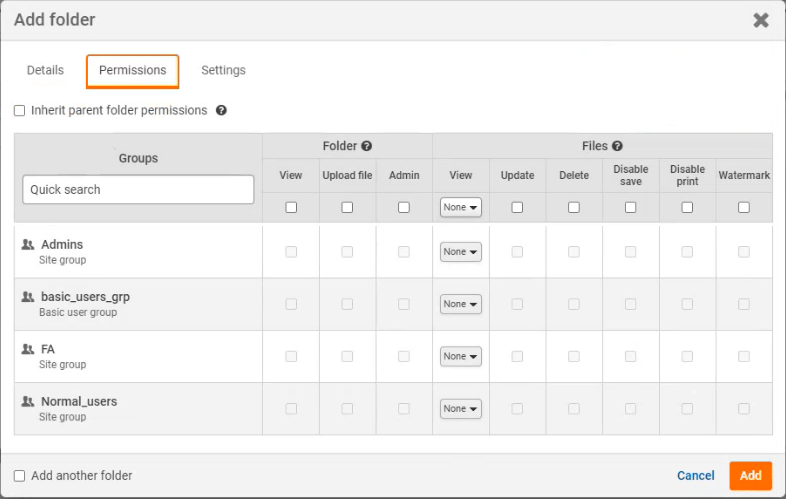The height and width of the screenshot is (499, 786).
Task: Click the FA group icon
Action: pos(28,349)
